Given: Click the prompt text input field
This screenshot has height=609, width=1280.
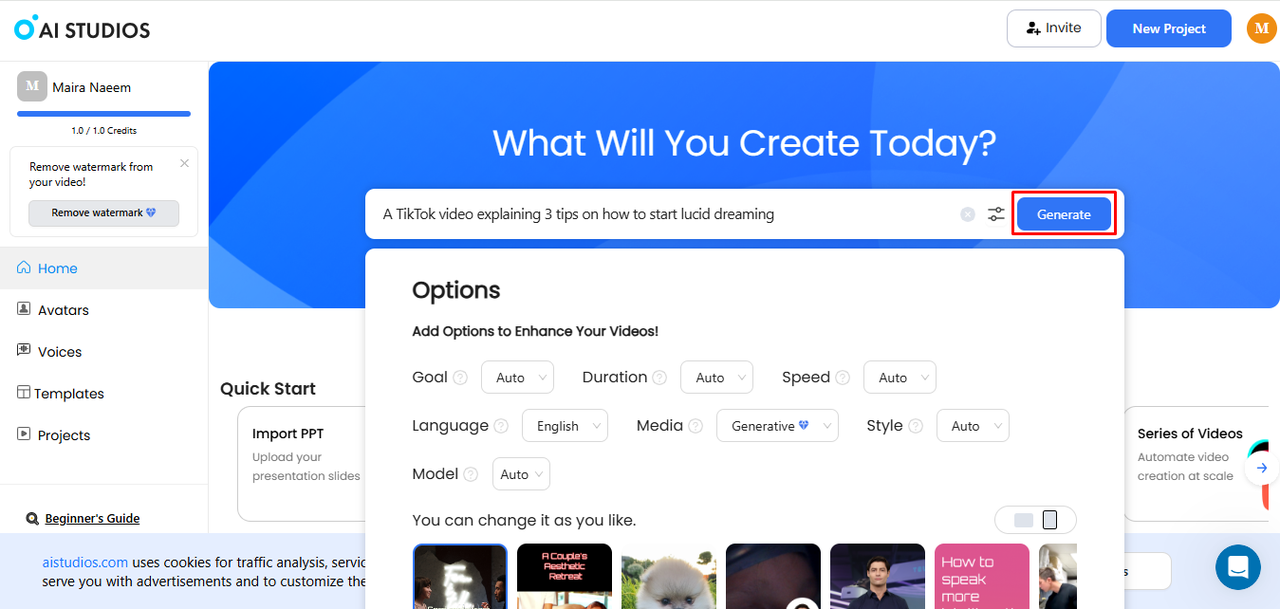Looking at the screenshot, I should (667, 214).
